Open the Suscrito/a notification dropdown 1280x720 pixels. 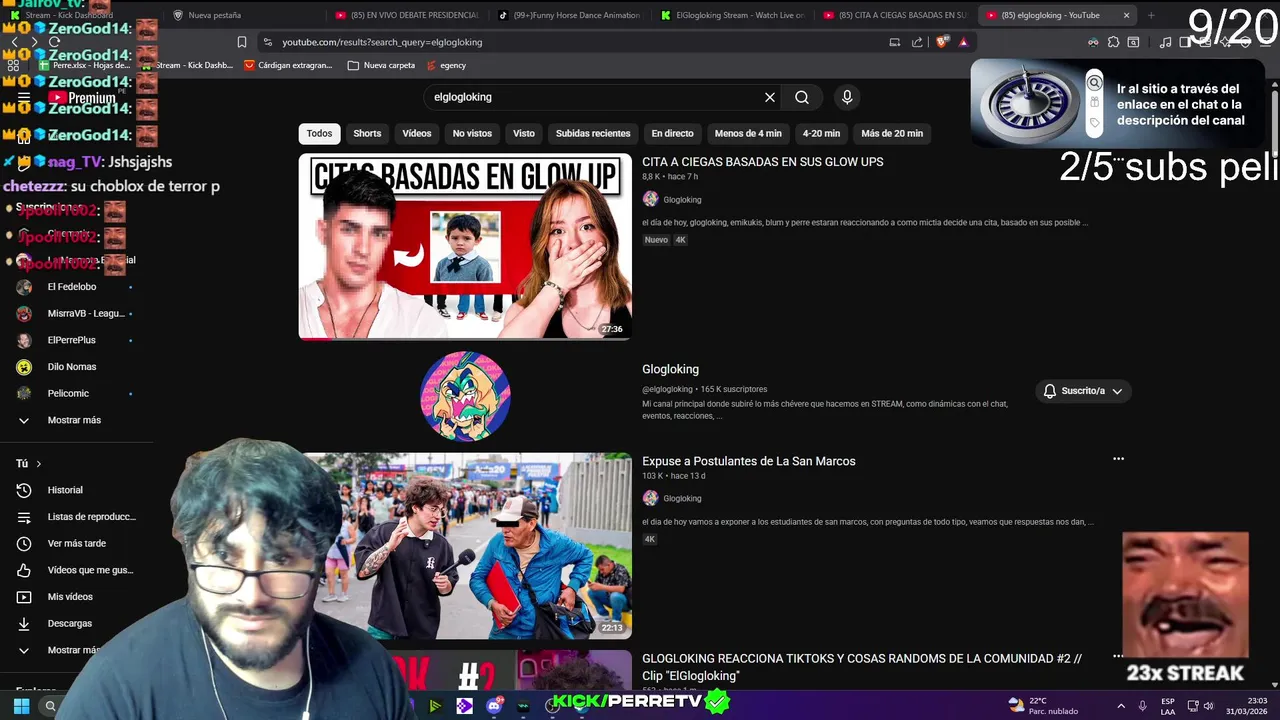(1083, 391)
